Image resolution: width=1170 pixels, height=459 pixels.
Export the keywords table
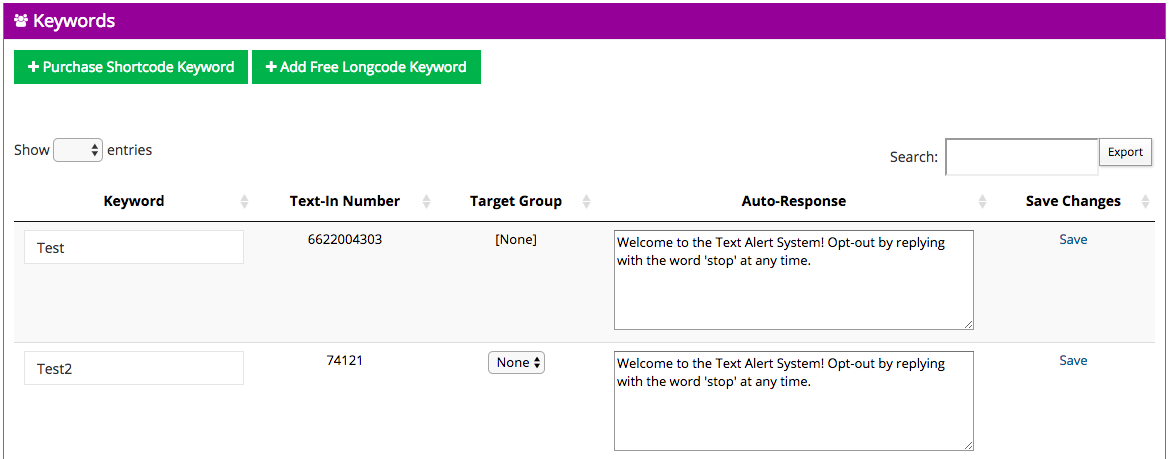tap(1125, 152)
